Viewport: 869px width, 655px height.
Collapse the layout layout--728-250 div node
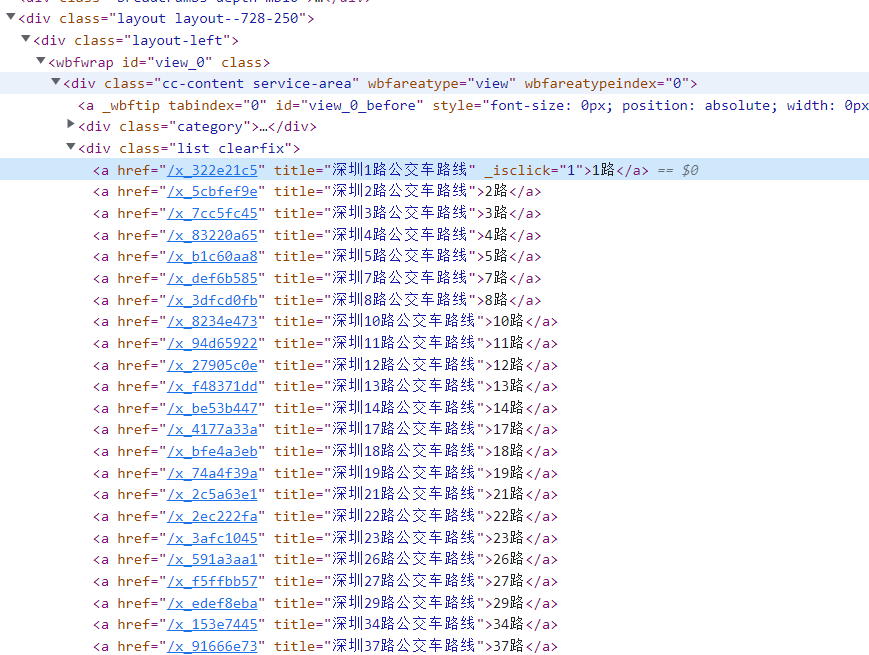[11, 17]
